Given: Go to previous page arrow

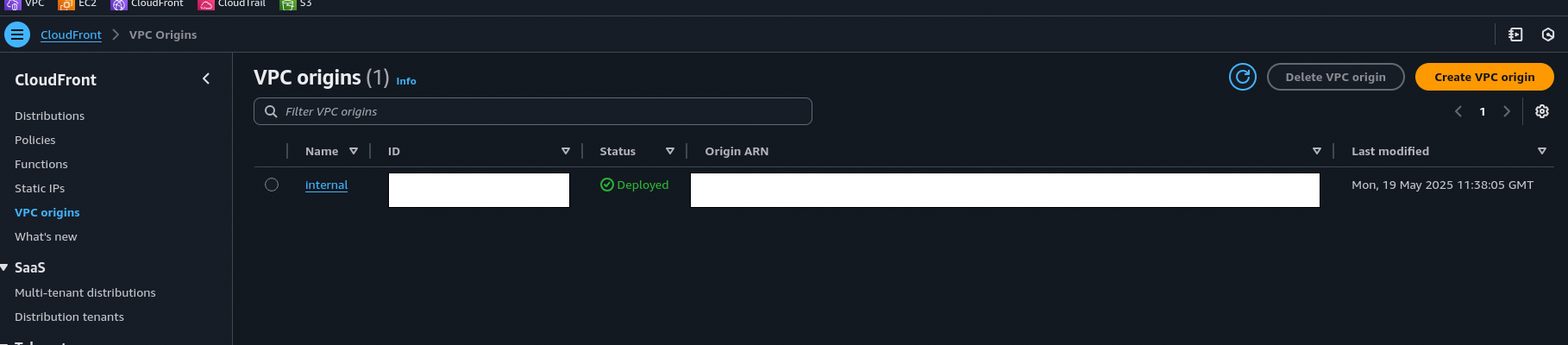Looking at the screenshot, I should pos(1458,111).
